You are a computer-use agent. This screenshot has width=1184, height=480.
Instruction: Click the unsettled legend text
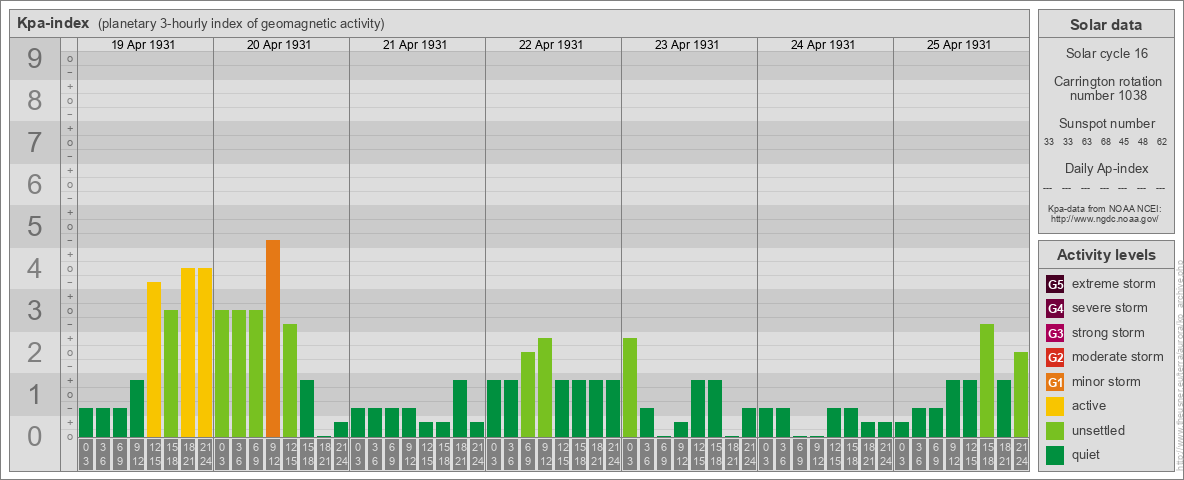click(1099, 430)
